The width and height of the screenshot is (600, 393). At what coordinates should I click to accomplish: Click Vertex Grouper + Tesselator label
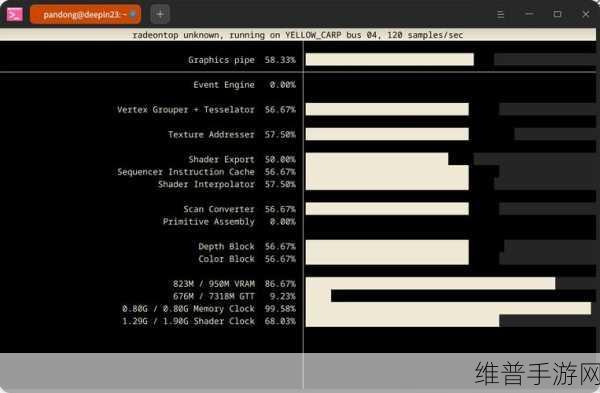(186, 110)
